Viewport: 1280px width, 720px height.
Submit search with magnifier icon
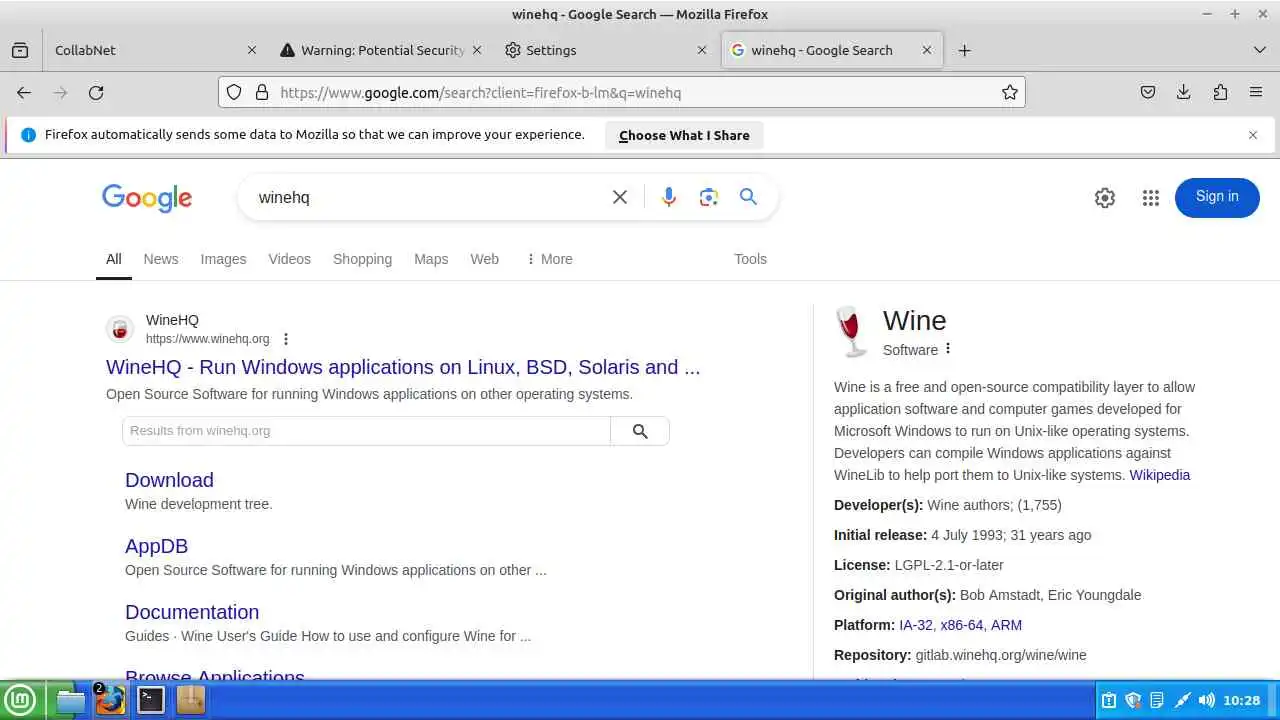tap(748, 197)
